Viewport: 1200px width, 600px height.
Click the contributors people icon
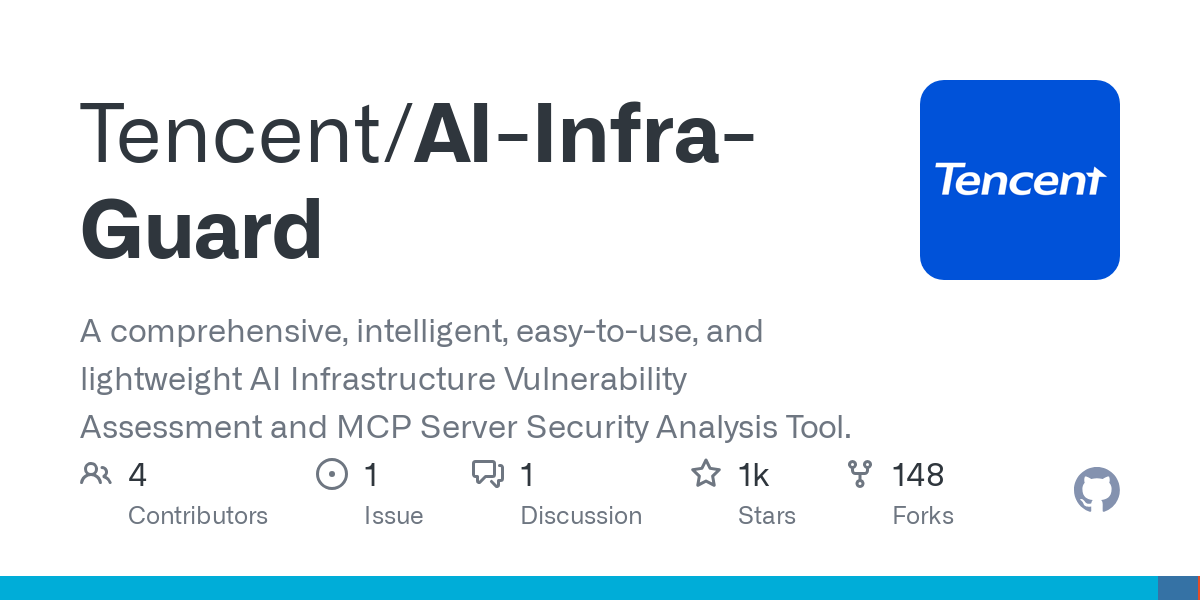[96, 474]
